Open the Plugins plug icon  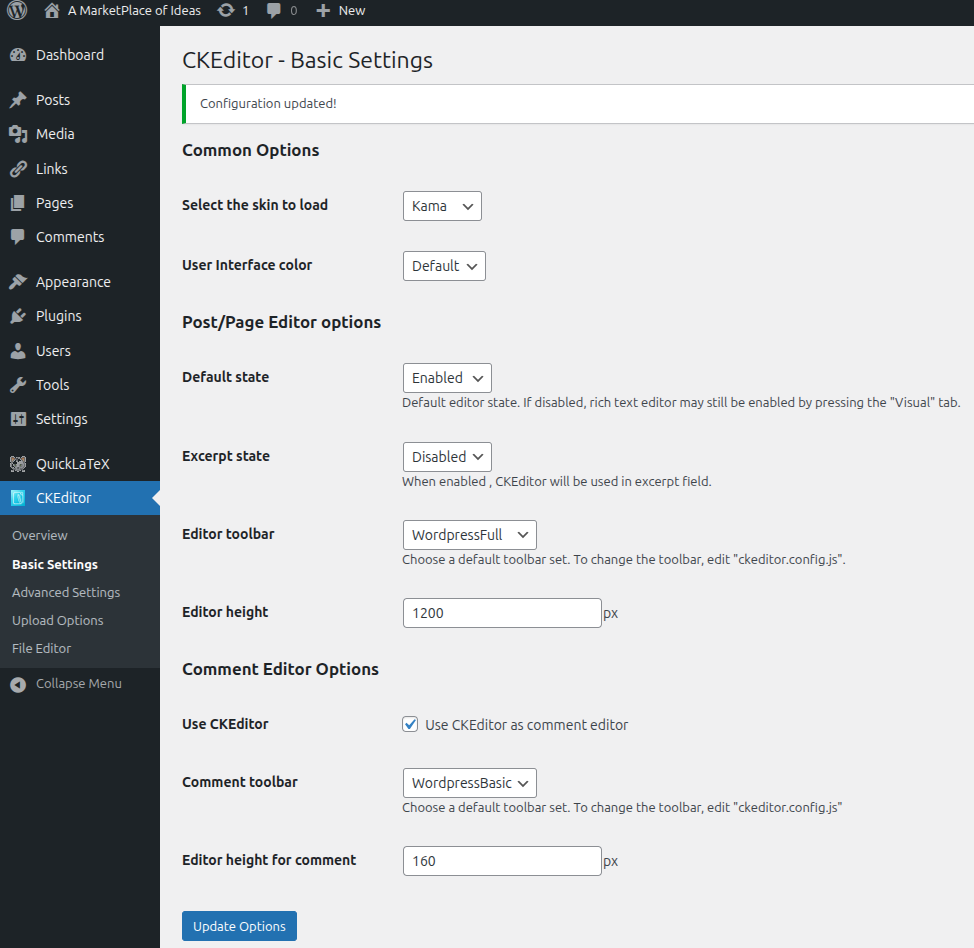(18, 316)
